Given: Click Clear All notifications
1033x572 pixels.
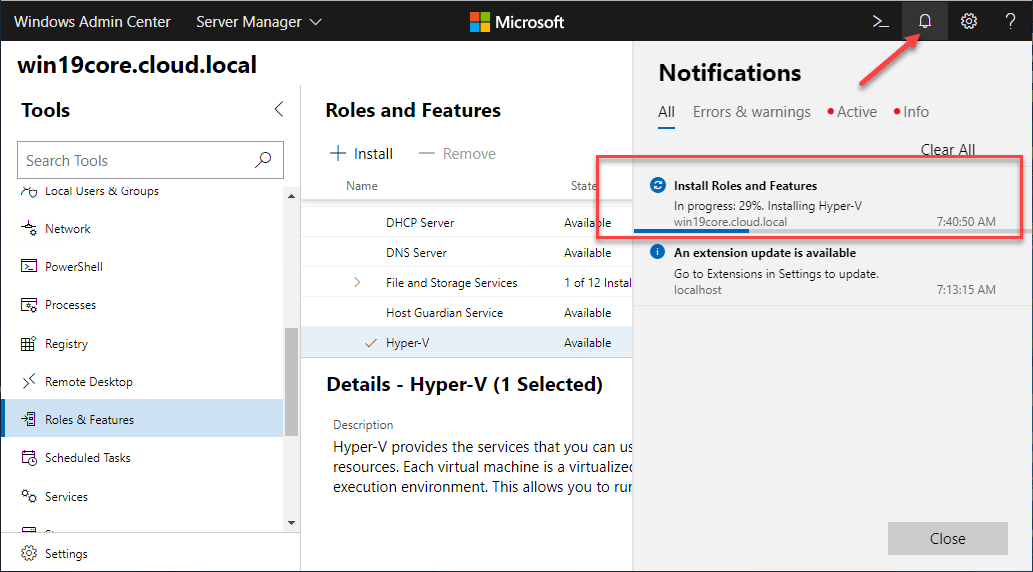Looking at the screenshot, I should (x=947, y=150).
